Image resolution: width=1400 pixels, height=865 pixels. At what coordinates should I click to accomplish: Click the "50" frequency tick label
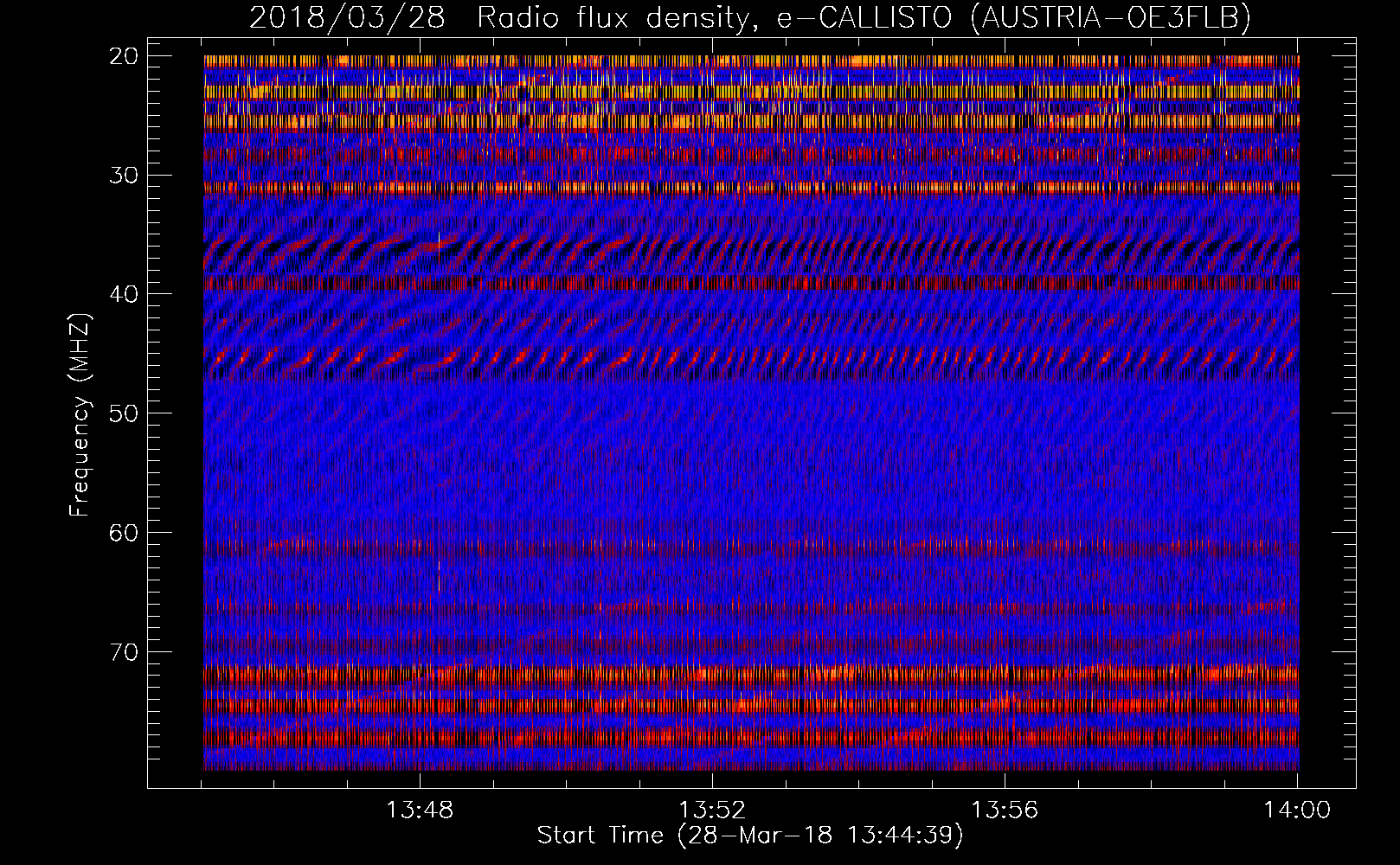125,413
